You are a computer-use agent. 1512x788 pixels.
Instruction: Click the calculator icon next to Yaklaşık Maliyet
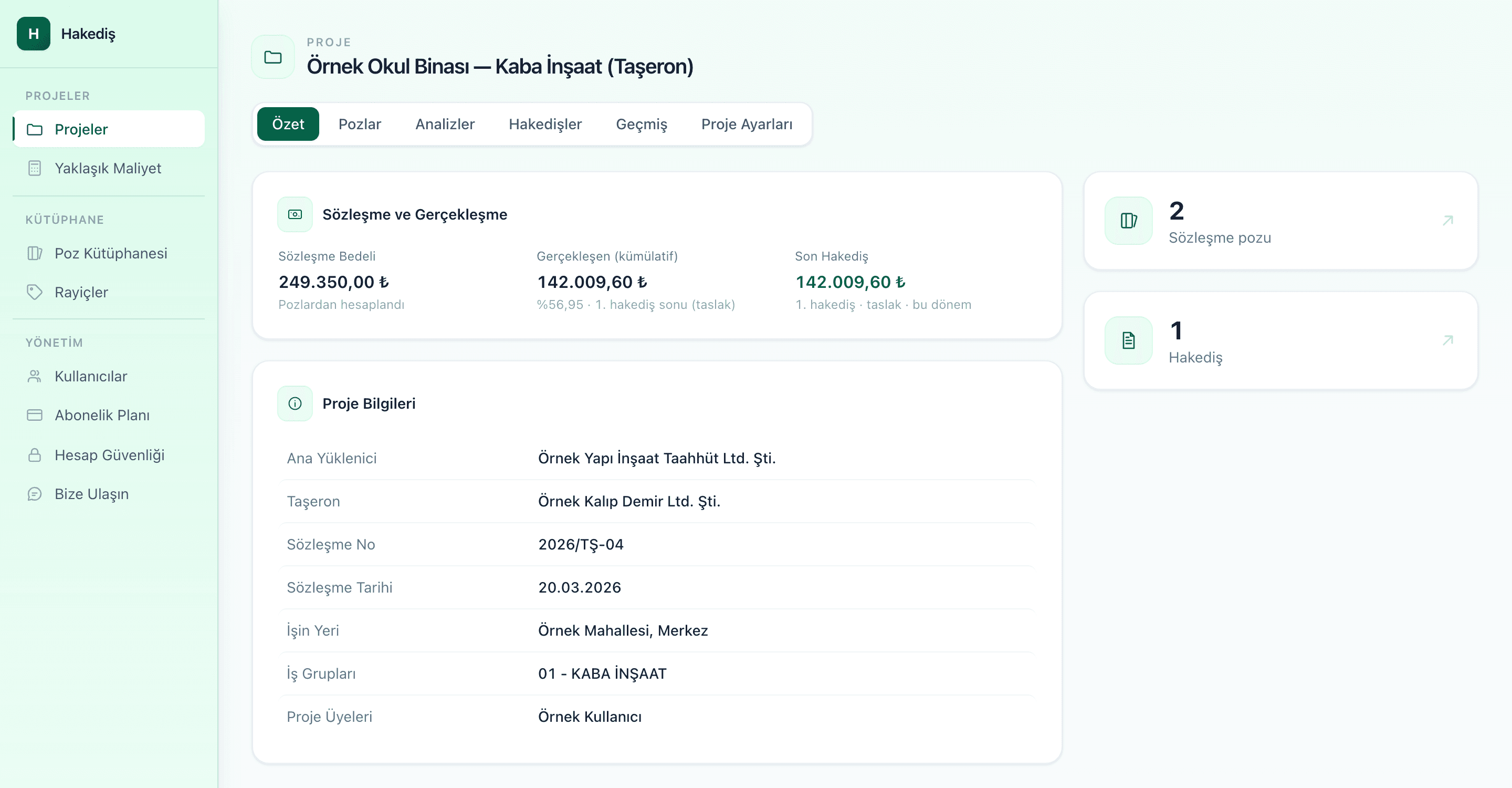[35, 168]
